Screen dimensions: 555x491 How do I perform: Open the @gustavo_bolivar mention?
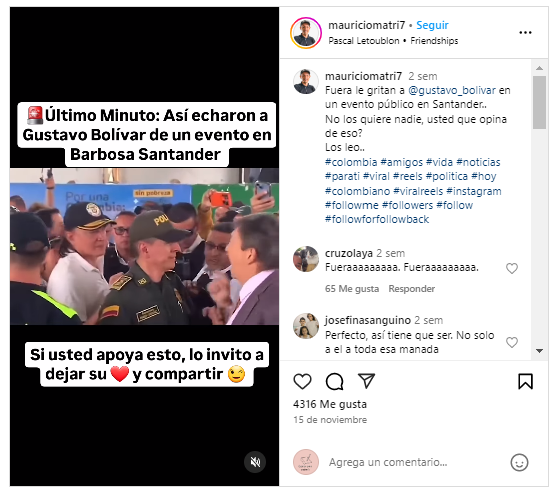tap(452, 91)
